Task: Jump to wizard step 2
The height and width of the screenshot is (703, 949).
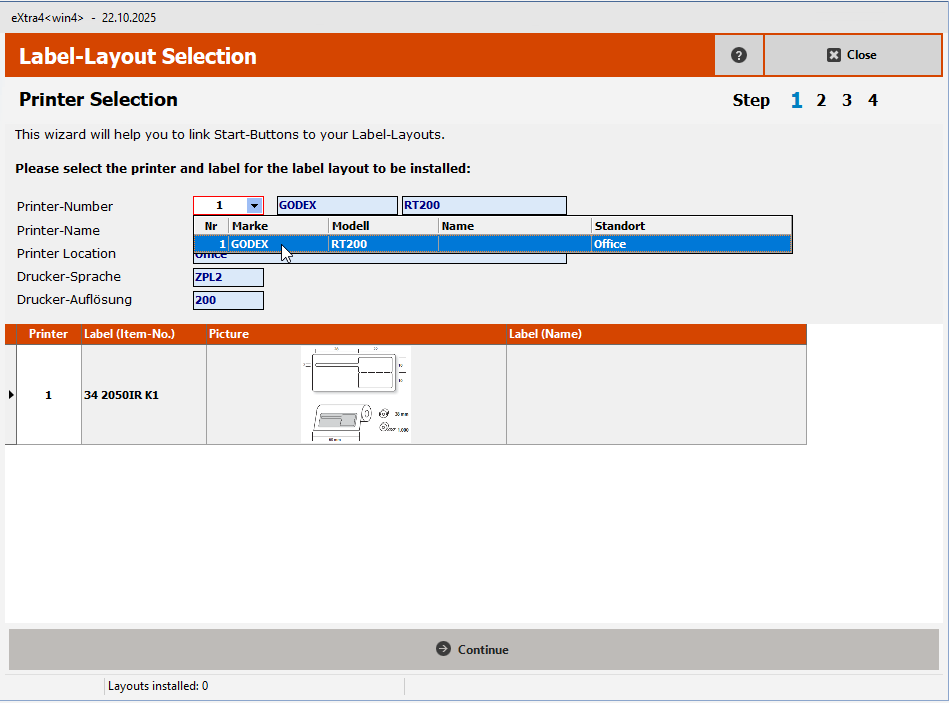Action: [x=821, y=100]
